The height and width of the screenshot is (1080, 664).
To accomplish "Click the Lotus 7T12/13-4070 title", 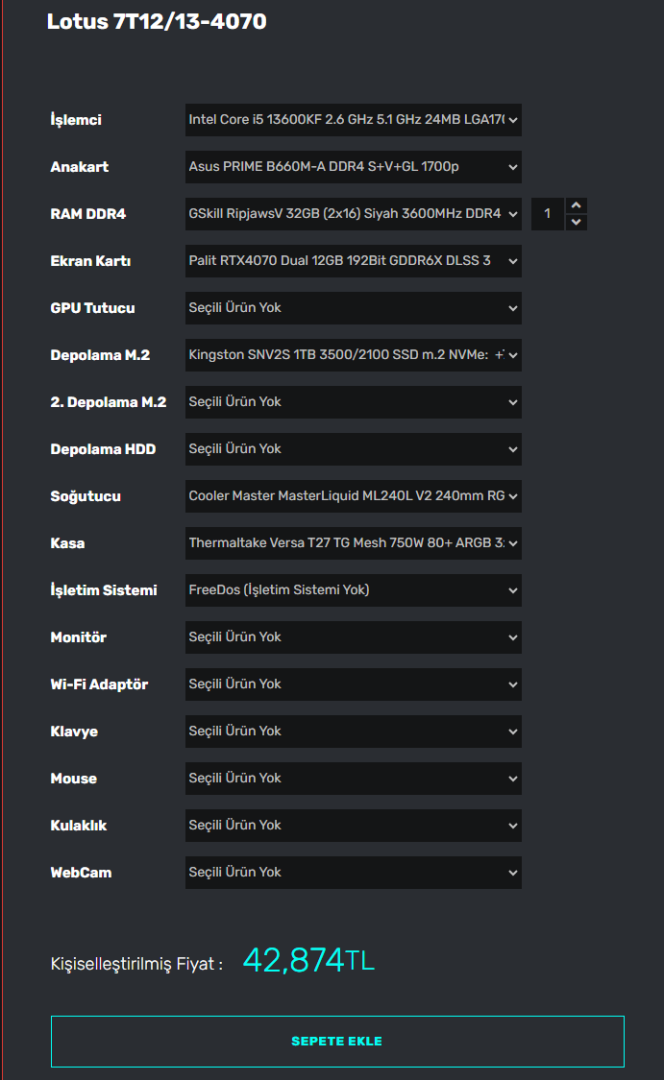I will click(x=156, y=21).
